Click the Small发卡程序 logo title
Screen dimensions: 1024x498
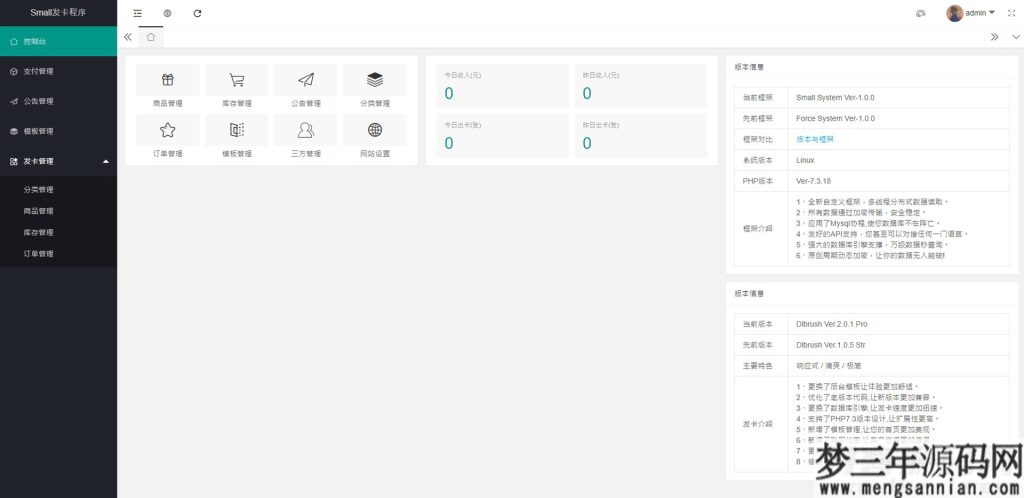click(58, 12)
